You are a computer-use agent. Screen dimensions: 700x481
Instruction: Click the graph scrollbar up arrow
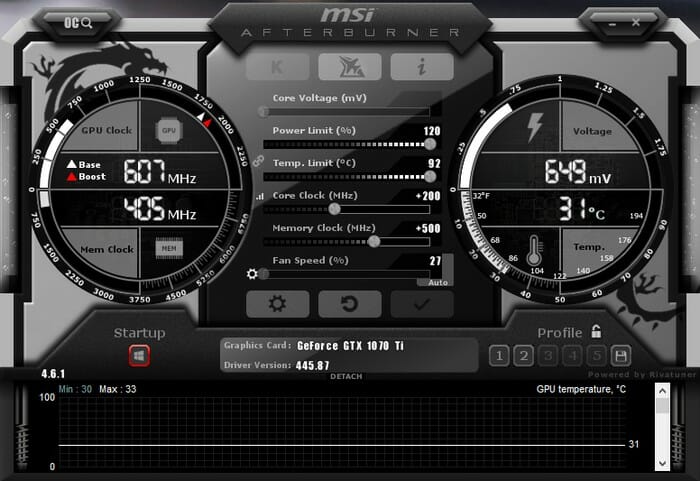click(662, 392)
